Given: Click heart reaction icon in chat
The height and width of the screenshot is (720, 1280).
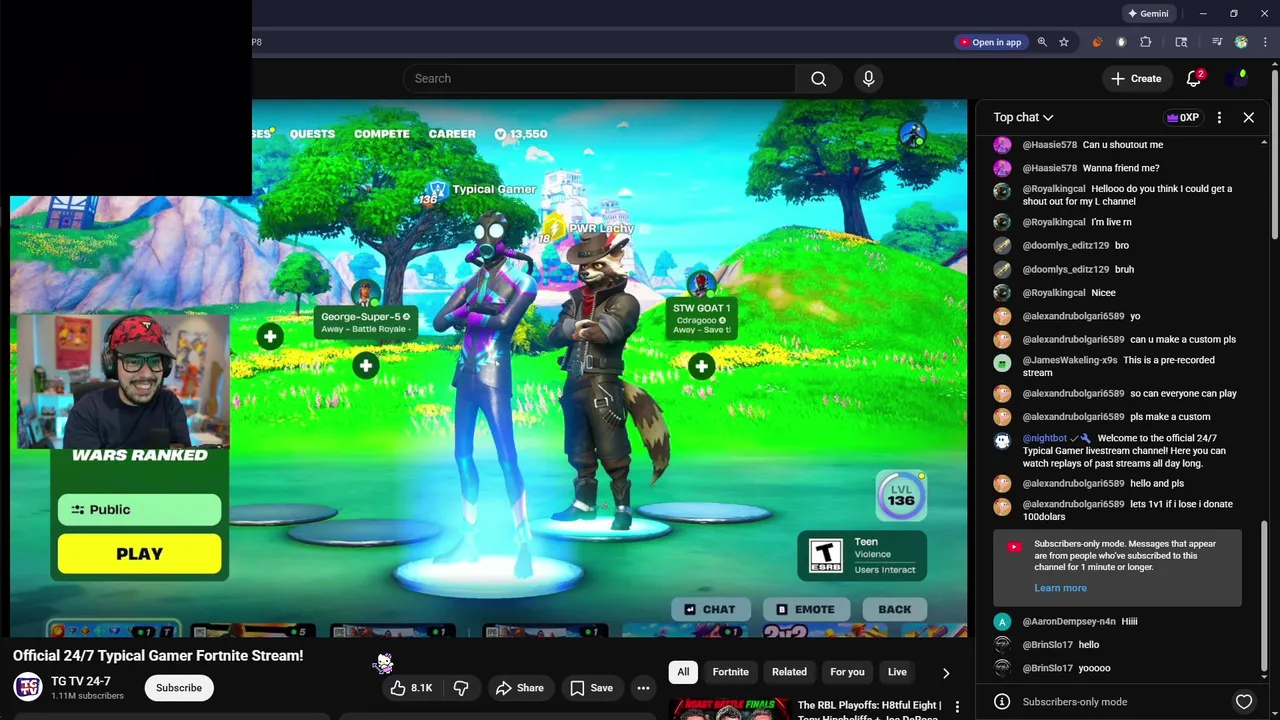Looking at the screenshot, I should pyautogui.click(x=1244, y=702).
